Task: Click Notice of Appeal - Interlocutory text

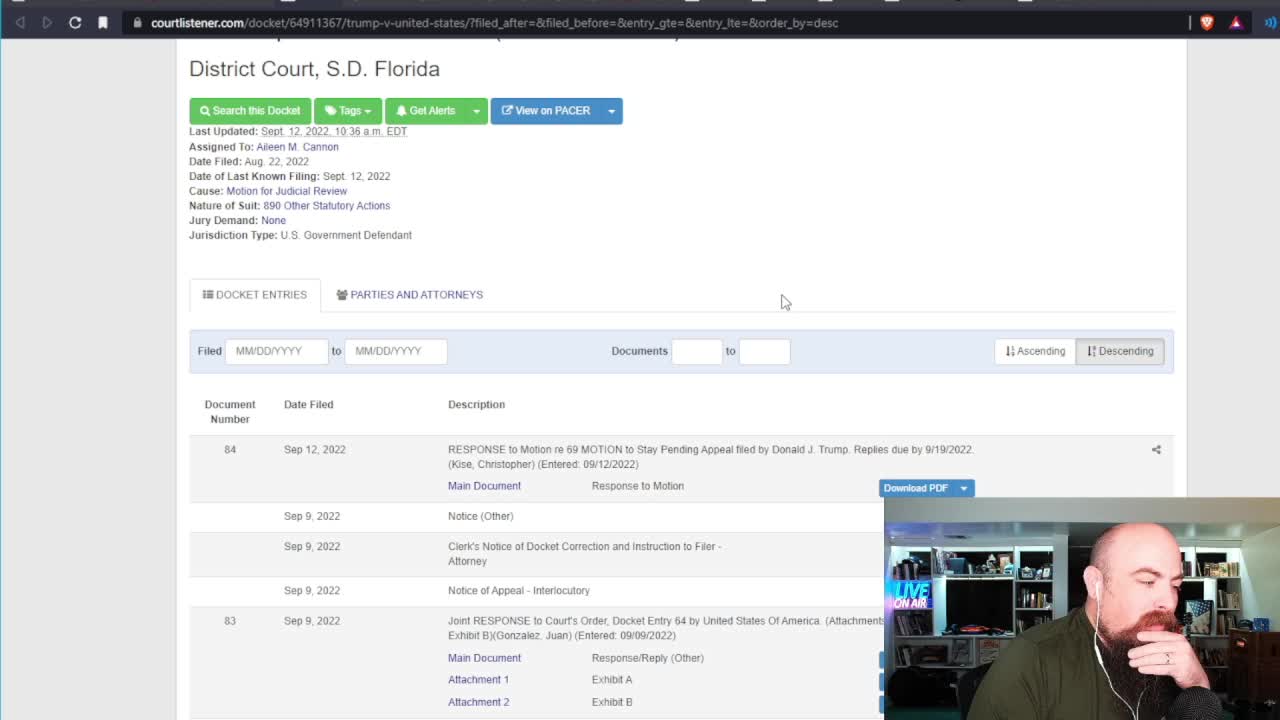Action: (519, 591)
